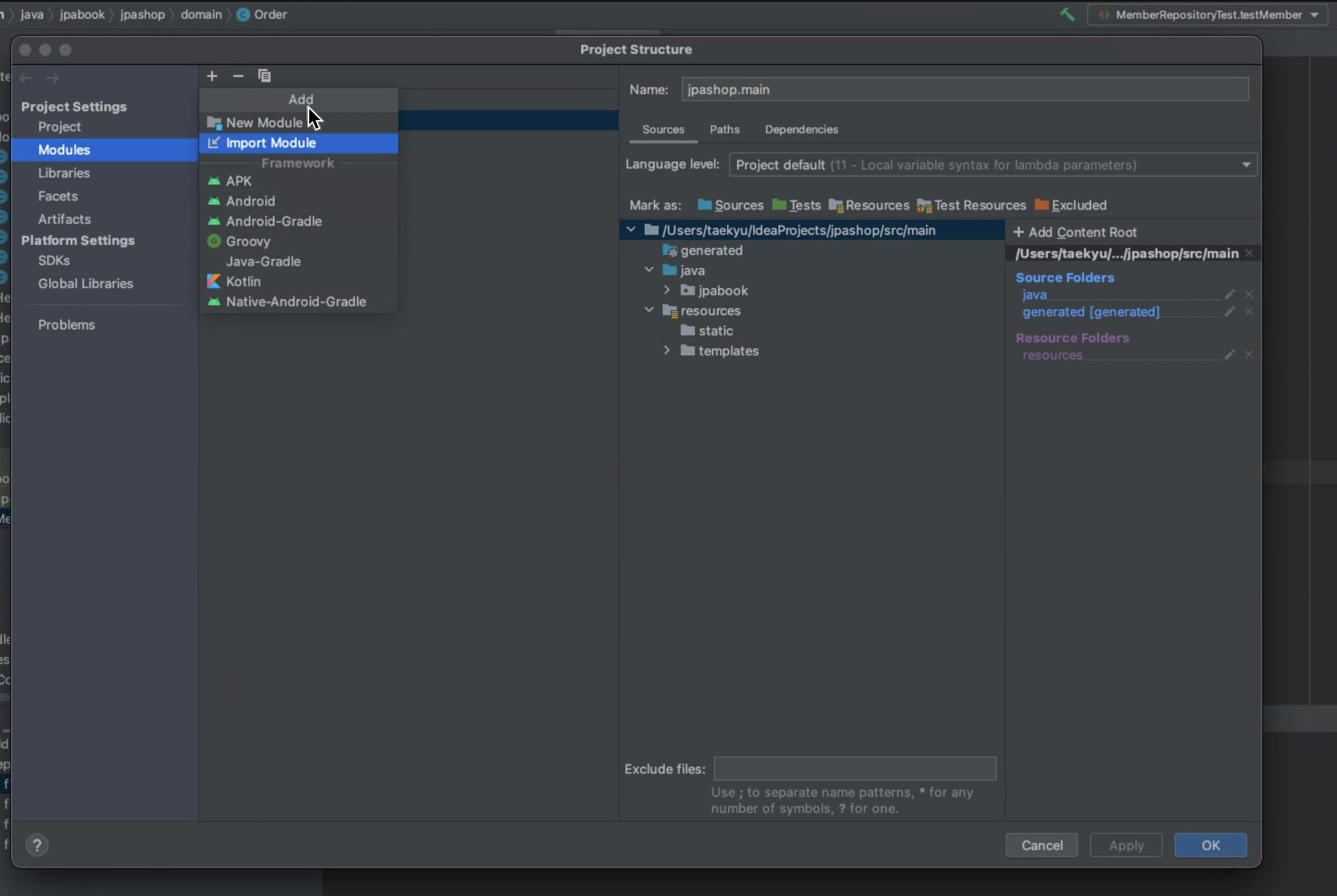Screen dimensions: 1337x896
Task: Mark folder as Excluded
Action: (1071, 205)
